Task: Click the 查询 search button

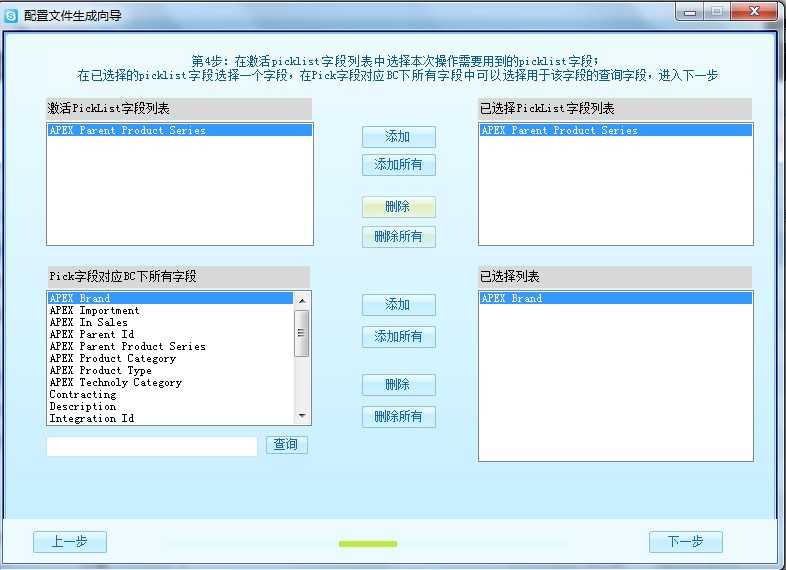Action: click(x=287, y=445)
